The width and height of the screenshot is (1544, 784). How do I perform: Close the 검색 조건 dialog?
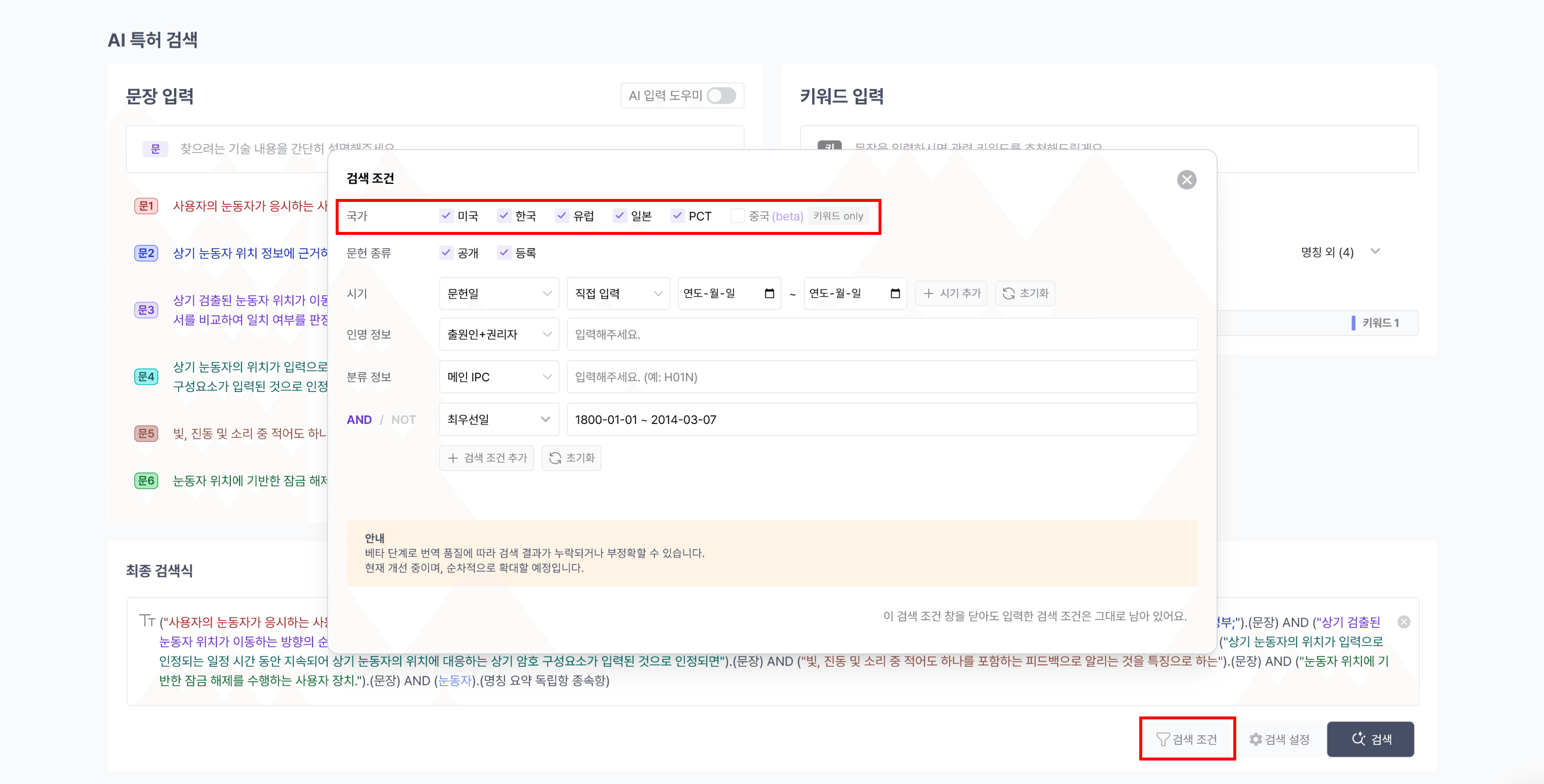[1187, 180]
